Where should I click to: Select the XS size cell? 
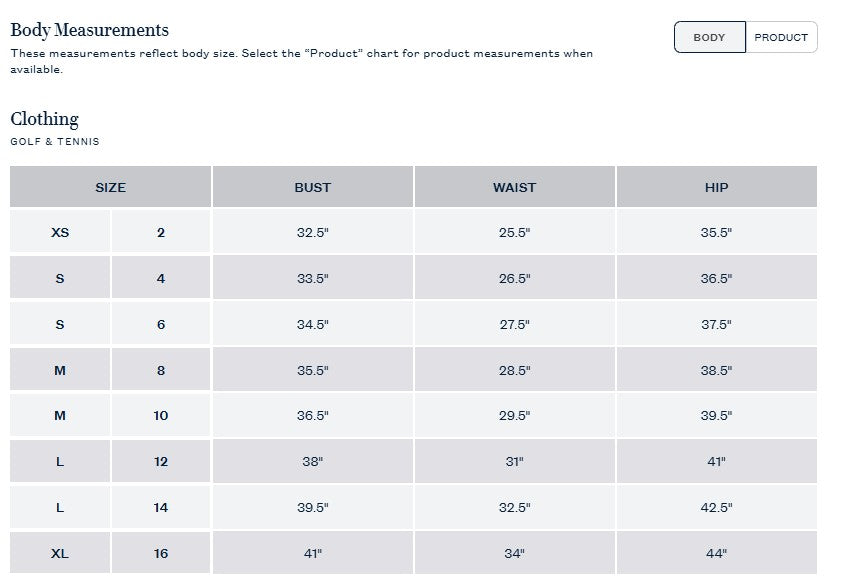pyautogui.click(x=60, y=232)
